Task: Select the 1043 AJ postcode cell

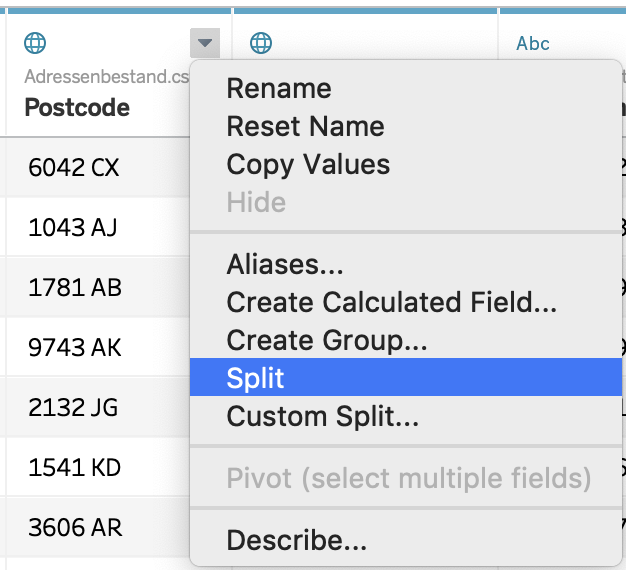Action: pyautogui.click(x=73, y=227)
